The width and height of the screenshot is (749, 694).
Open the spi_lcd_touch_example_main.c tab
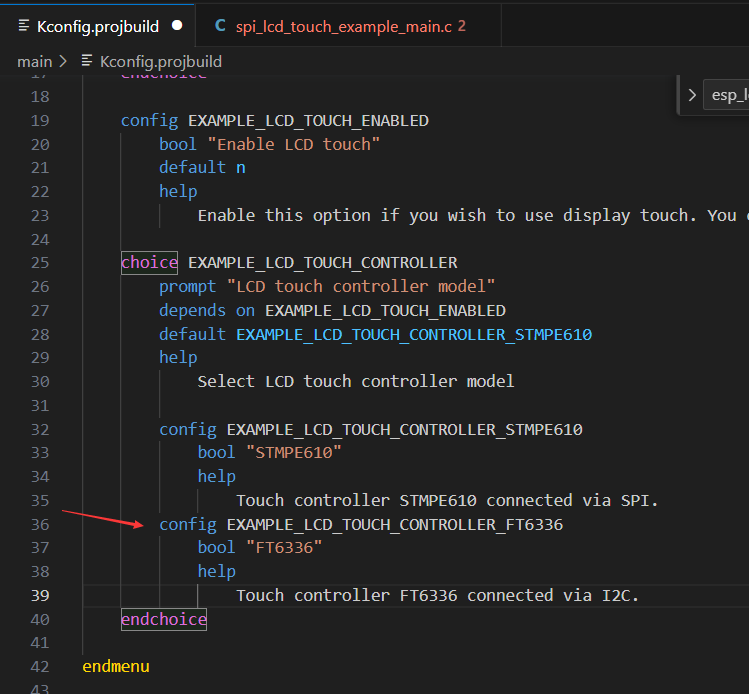pos(348,26)
